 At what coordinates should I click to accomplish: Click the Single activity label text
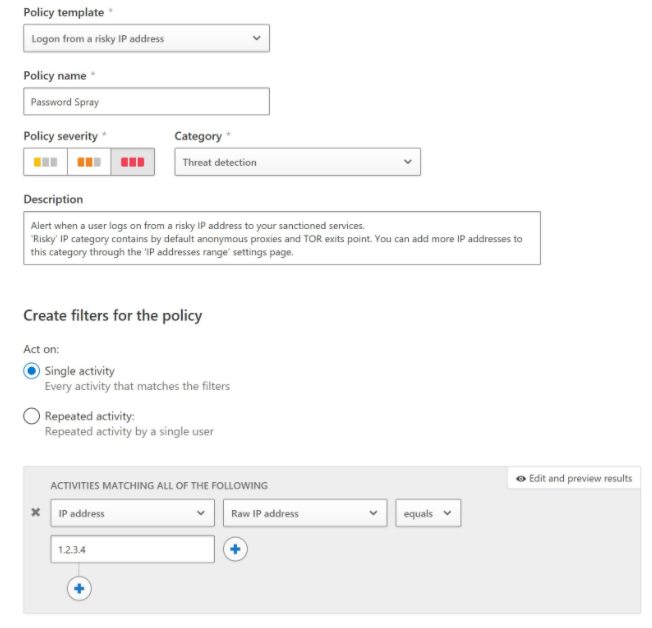(x=79, y=371)
